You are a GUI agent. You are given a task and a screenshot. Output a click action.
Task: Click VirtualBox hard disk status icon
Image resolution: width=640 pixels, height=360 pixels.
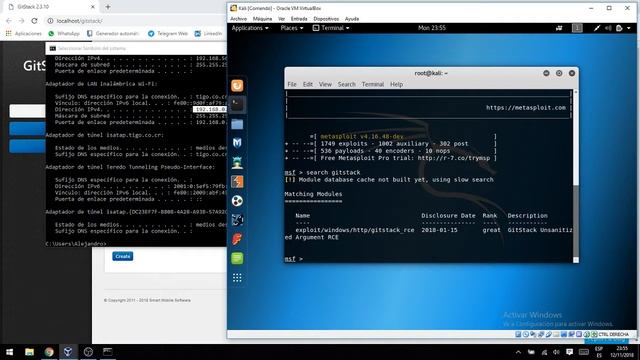point(518,334)
